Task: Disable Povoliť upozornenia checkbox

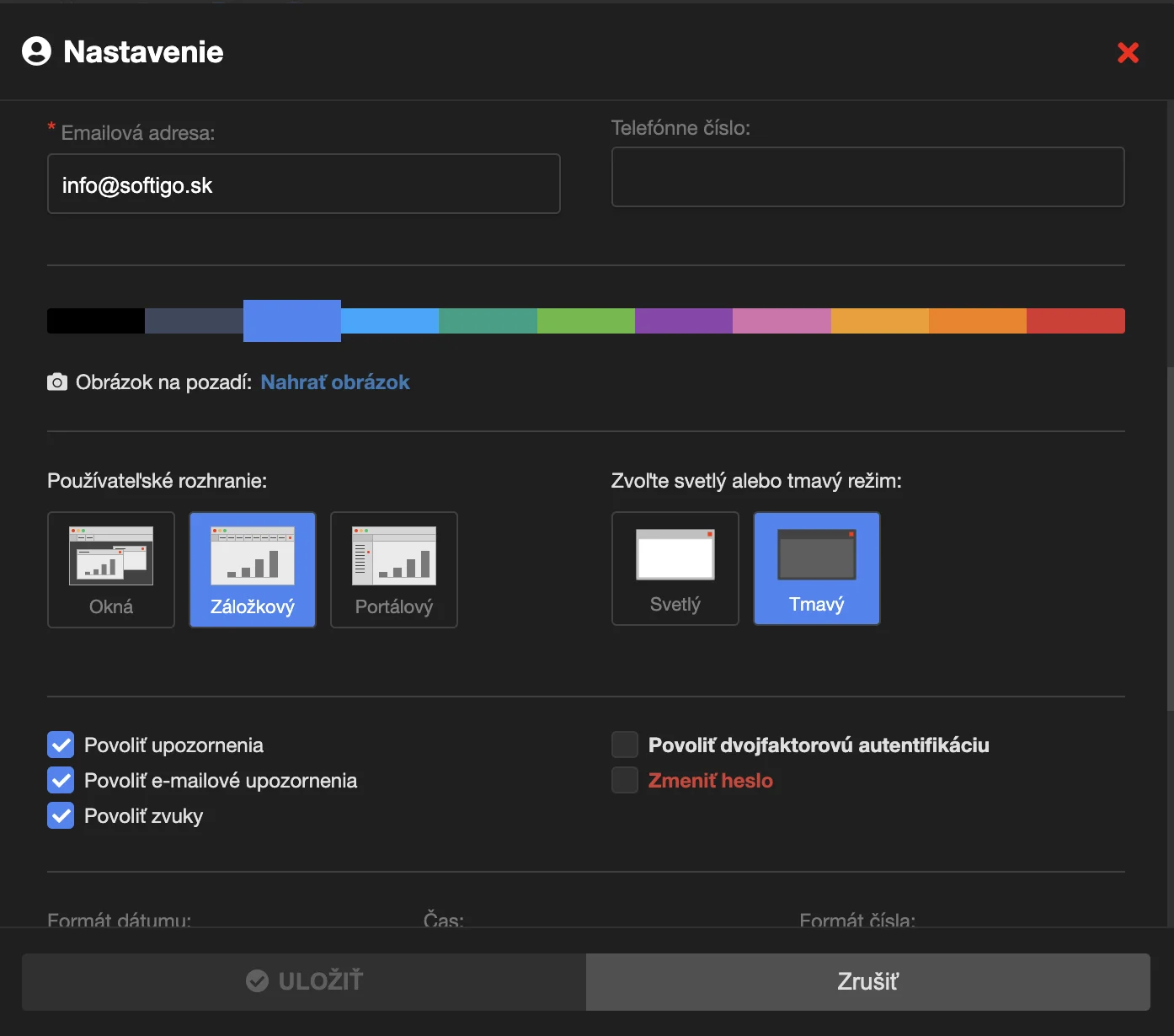Action: pos(61,745)
